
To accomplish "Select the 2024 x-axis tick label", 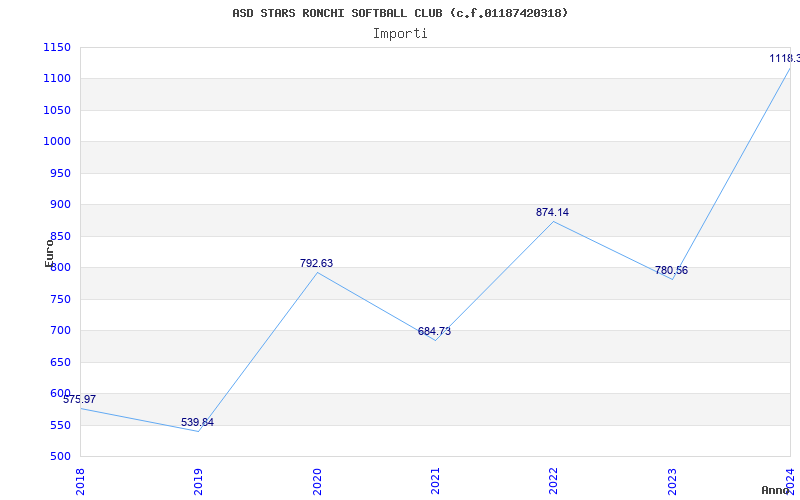I will click(790, 478).
